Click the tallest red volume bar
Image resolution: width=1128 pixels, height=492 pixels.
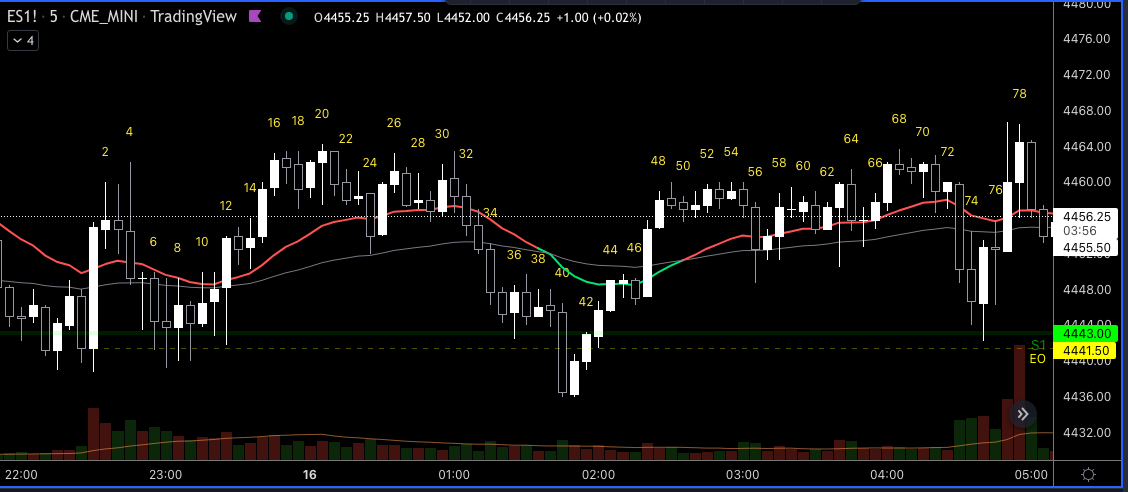pyautogui.click(x=1019, y=403)
